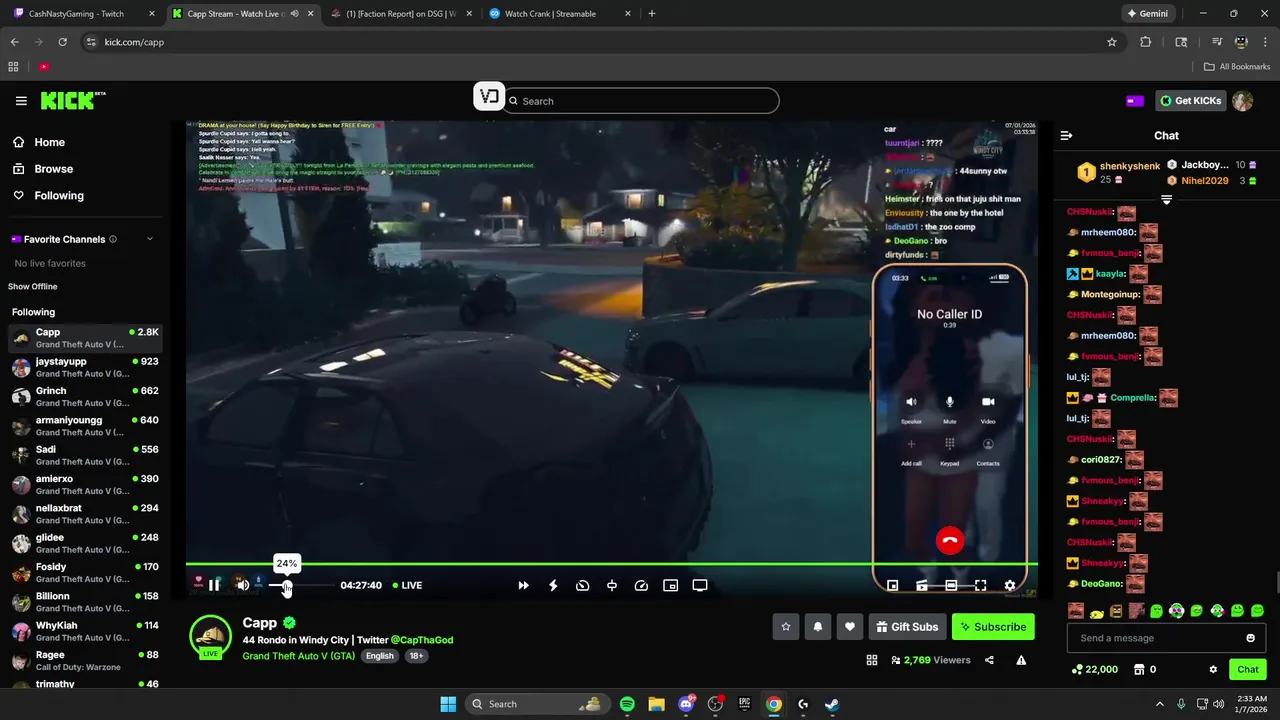Viewport: 1280px width, 720px height.
Task: Click the English language tag
Action: click(x=380, y=656)
